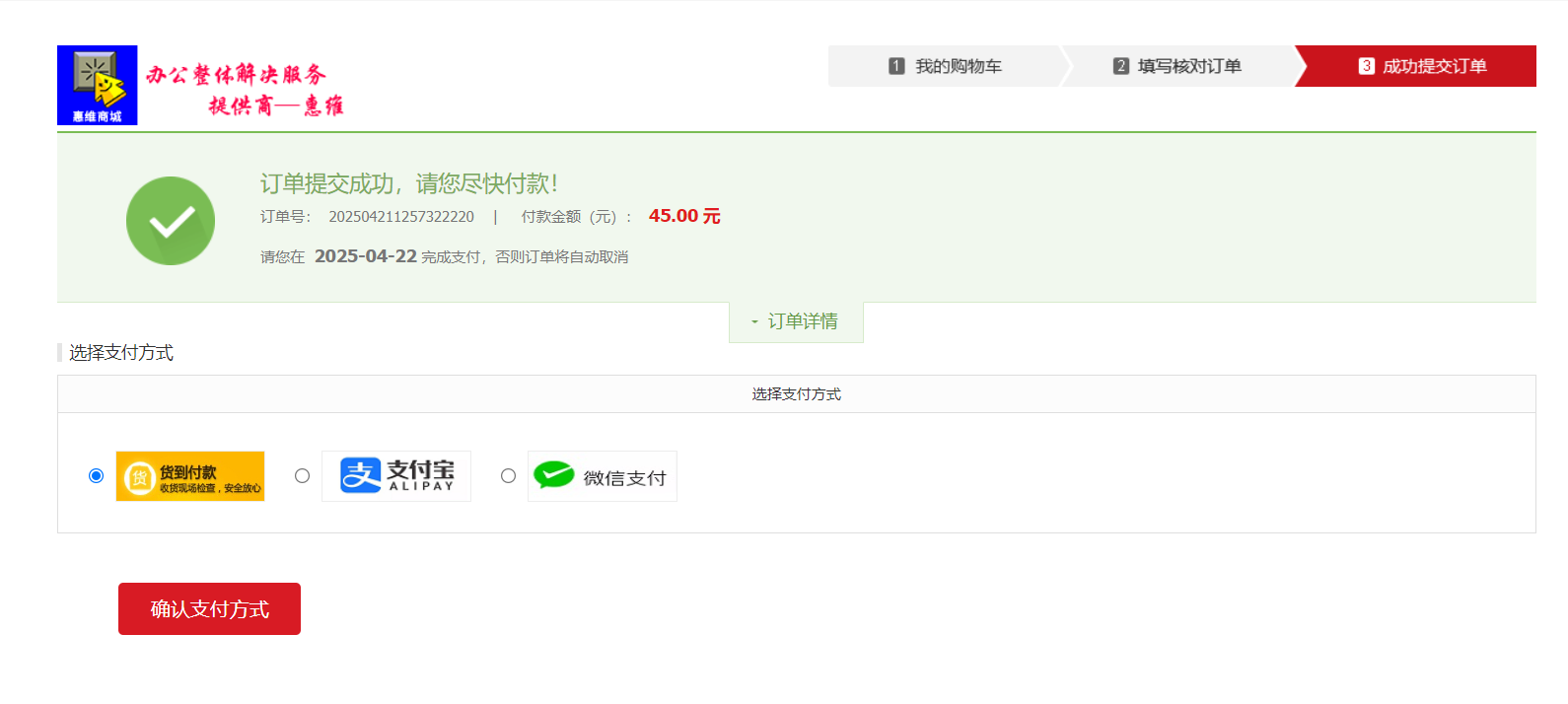Click the 成功提交订单 step tab
Screen dimensions: 1568x704
[1416, 66]
